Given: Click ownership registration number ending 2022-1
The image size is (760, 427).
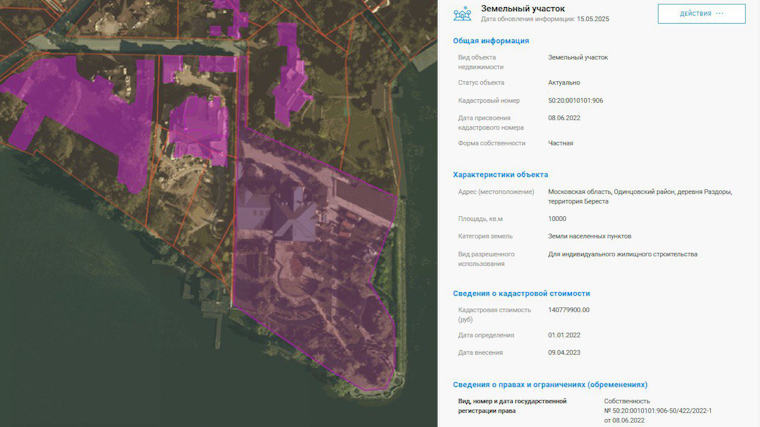Looking at the screenshot, I should [658, 410].
